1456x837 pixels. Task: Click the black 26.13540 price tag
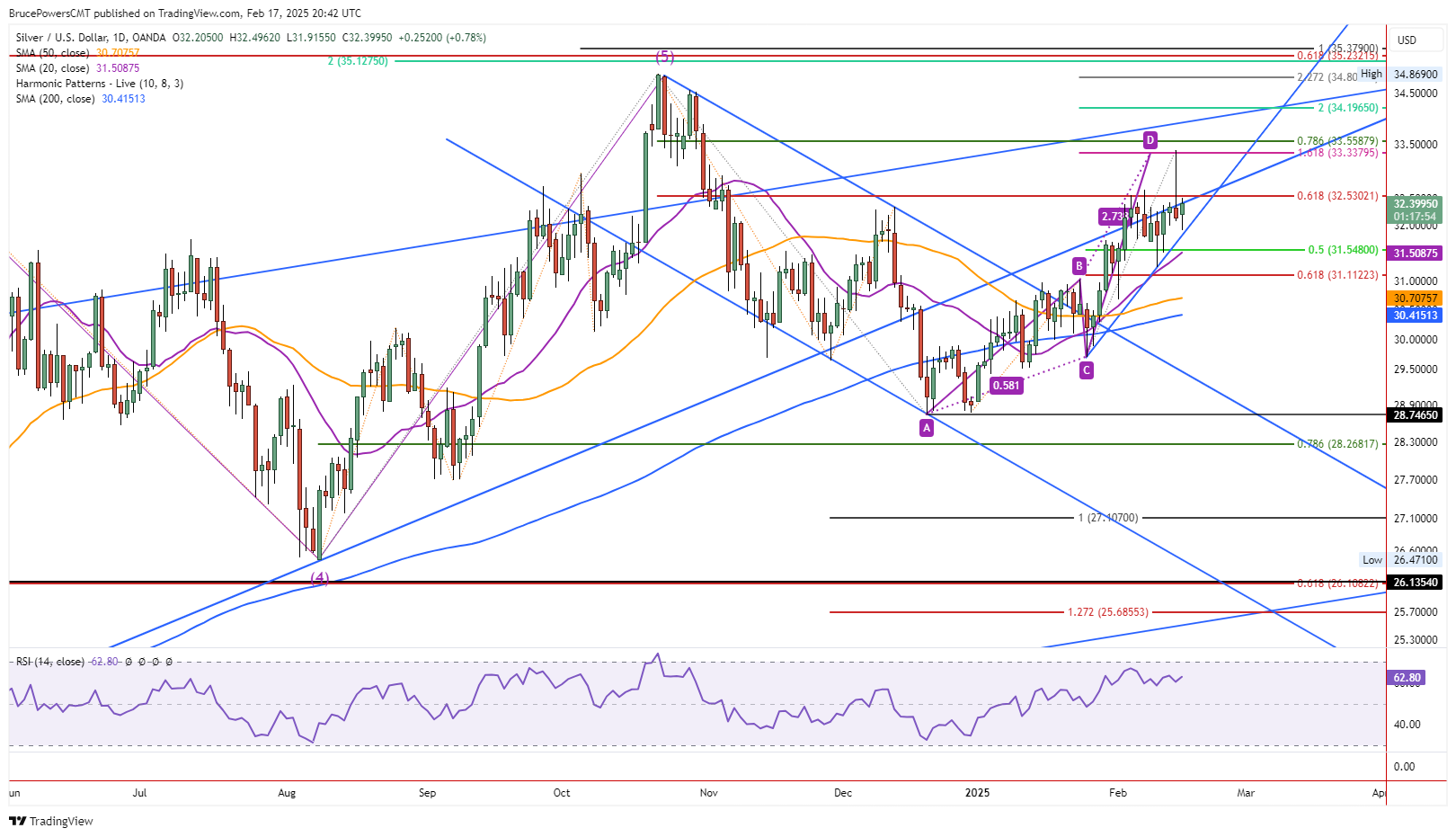(x=1416, y=583)
